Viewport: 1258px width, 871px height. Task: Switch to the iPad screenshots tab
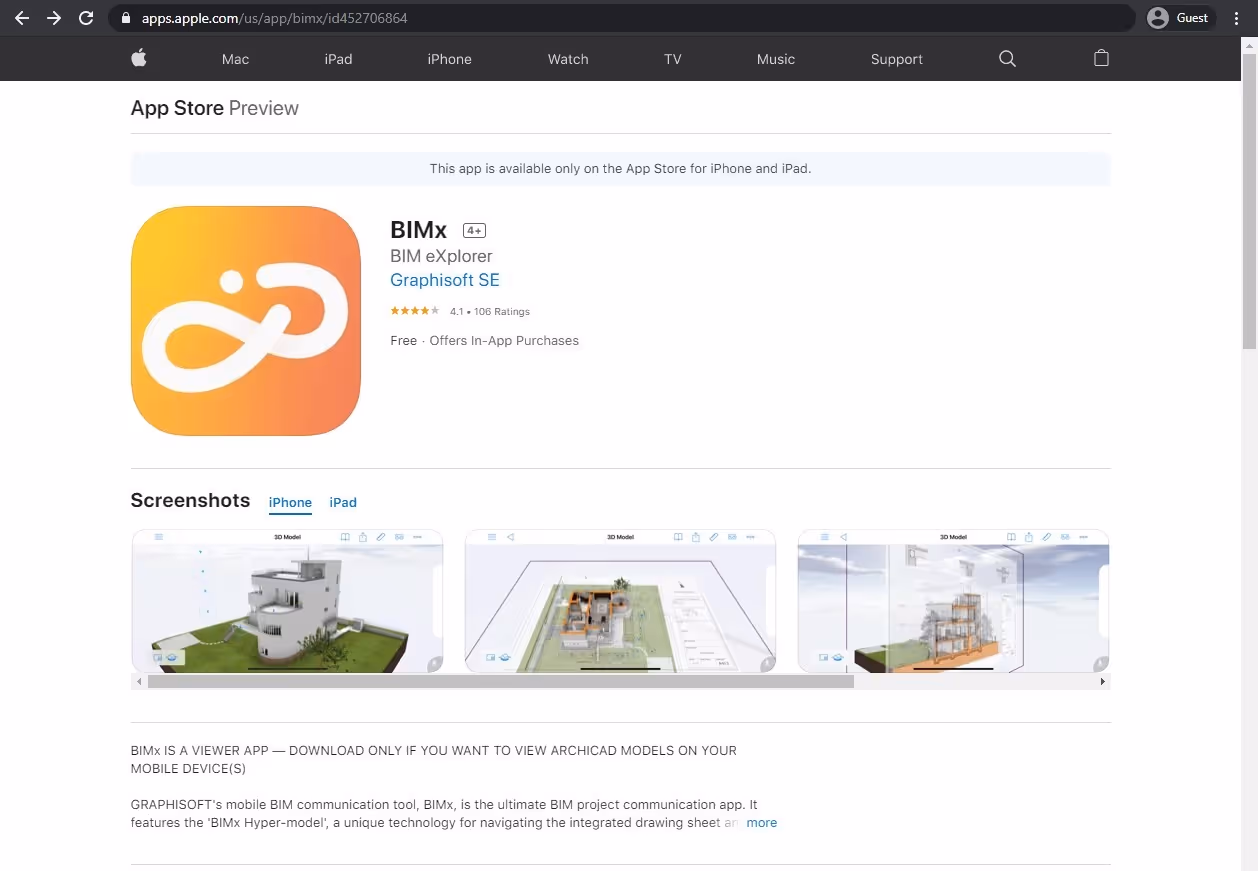[343, 502]
